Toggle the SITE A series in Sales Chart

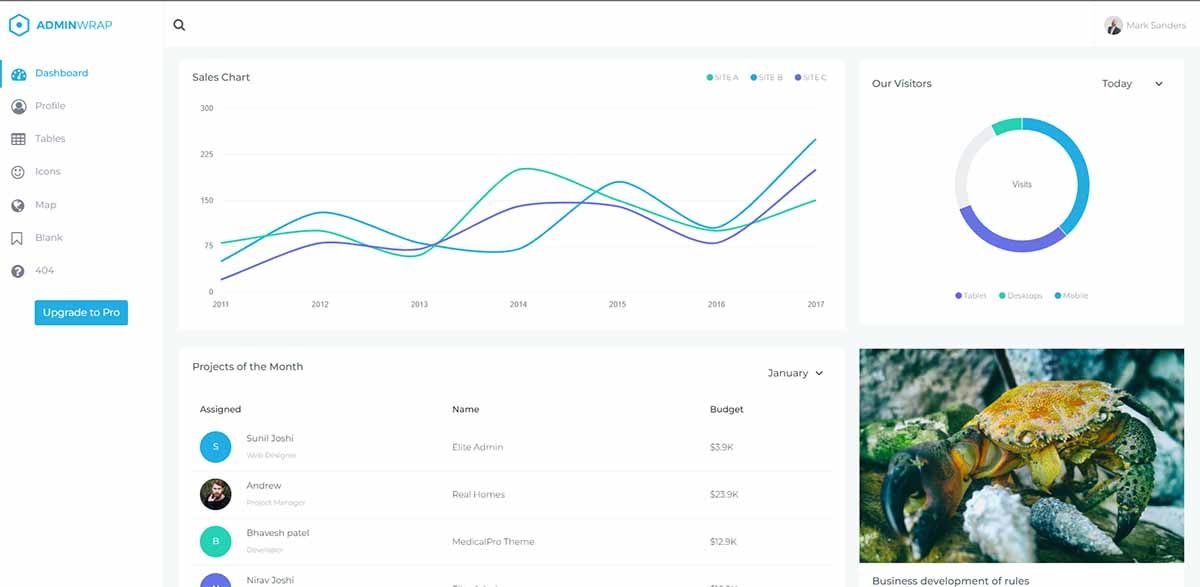pyautogui.click(x=722, y=76)
